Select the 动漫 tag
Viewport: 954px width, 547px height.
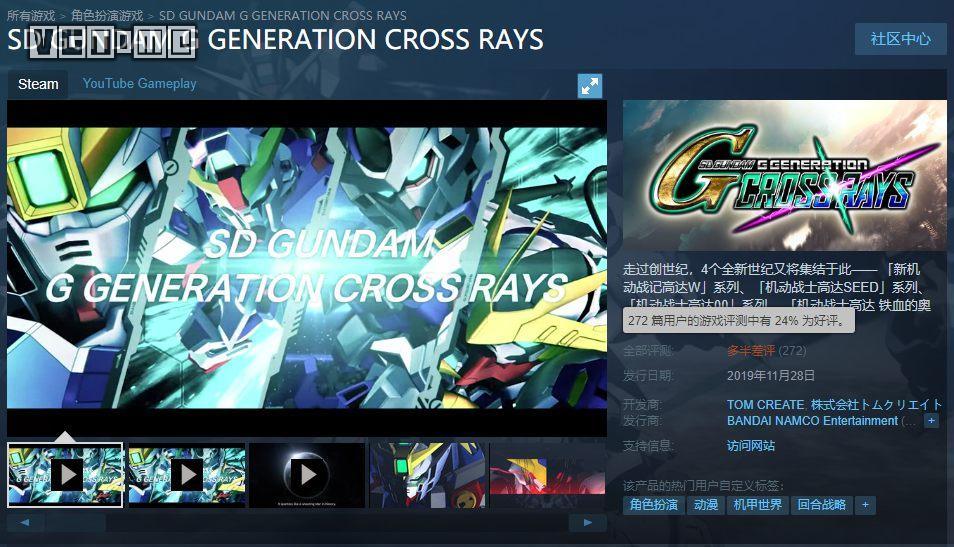[706, 505]
